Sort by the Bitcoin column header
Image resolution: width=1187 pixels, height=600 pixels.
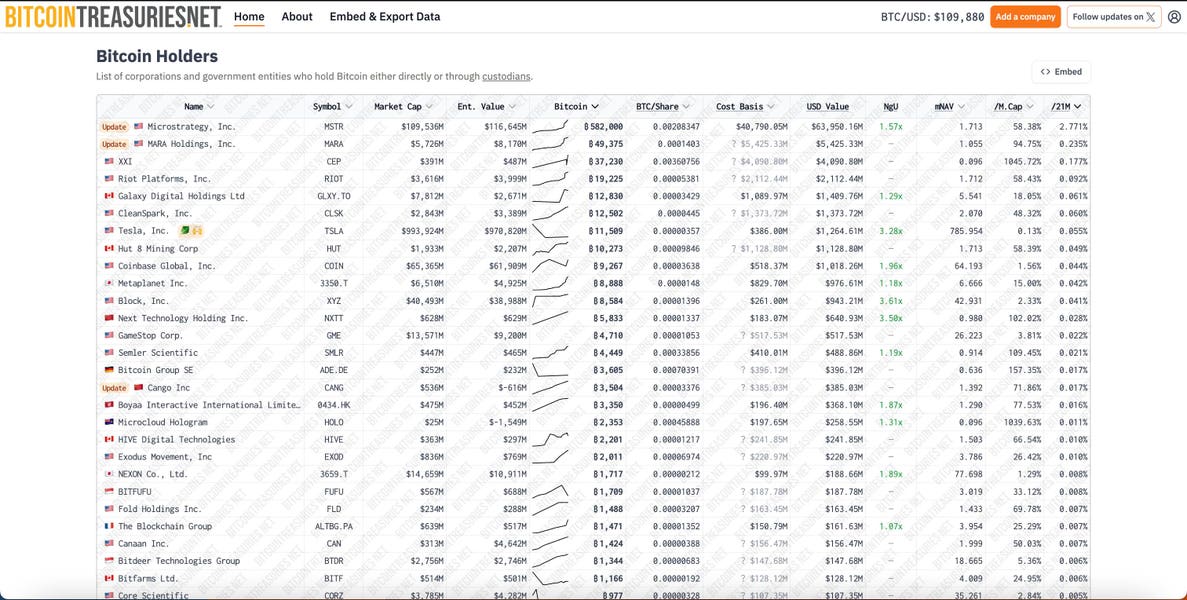coord(576,107)
